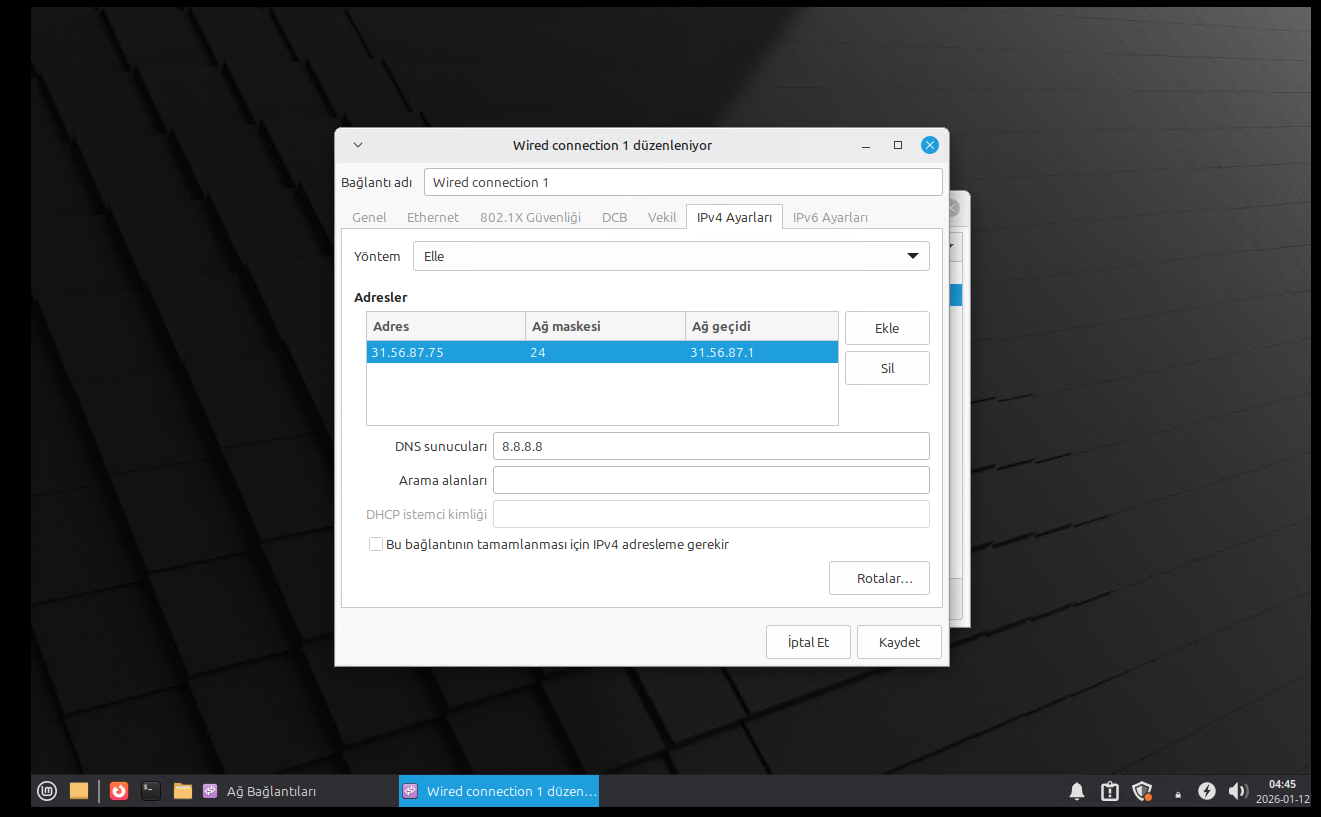Click the small tray icon left of the power bolt
Screen dimensions: 1321x817
click(x=1178, y=794)
